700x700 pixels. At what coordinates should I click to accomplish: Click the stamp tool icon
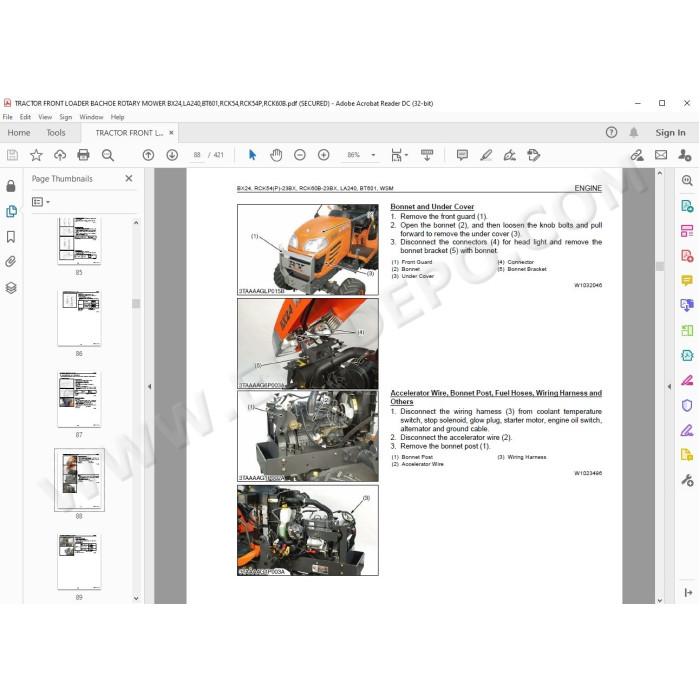point(533,155)
